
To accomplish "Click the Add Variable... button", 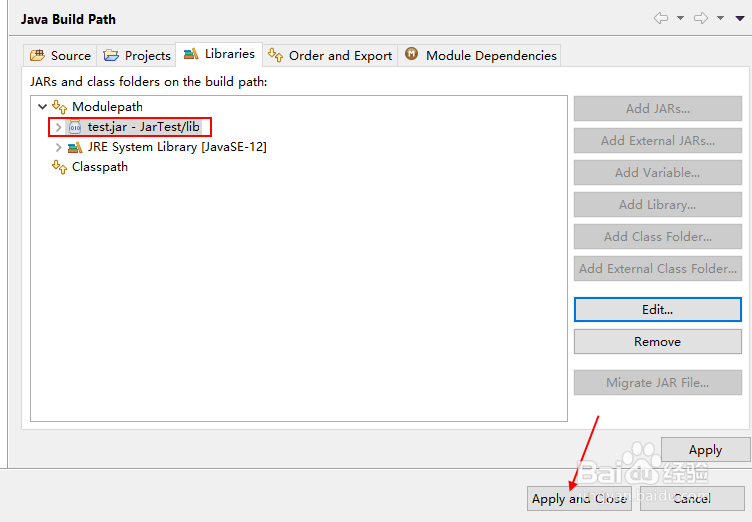I will 658,172.
